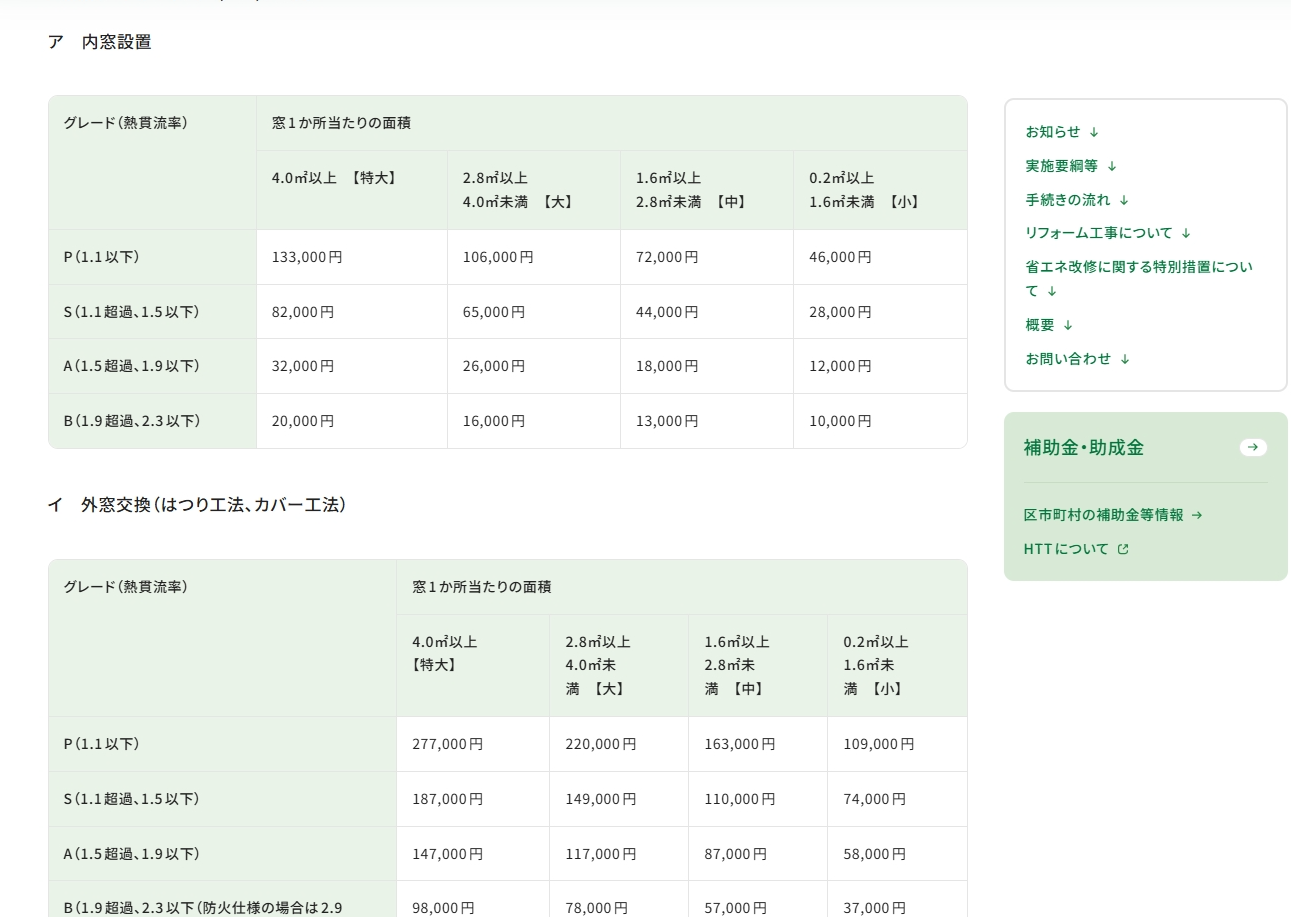Image resolution: width=1291 pixels, height=917 pixels.
Task: Click the down arrow beside お問い合わせ
Action: click(1126, 358)
